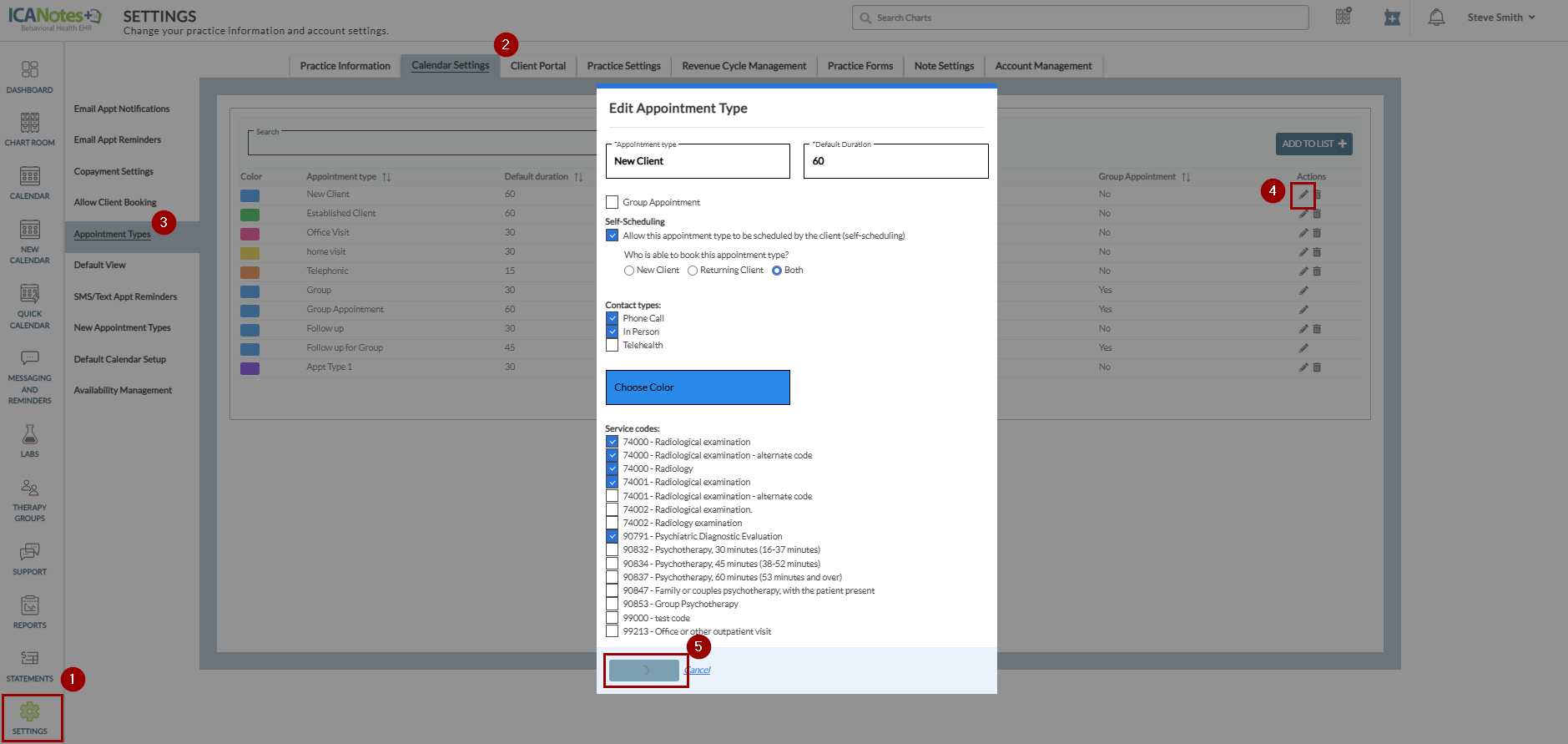This screenshot has width=1568, height=744.
Task: Select the Returning Client radio option
Action: 693,271
